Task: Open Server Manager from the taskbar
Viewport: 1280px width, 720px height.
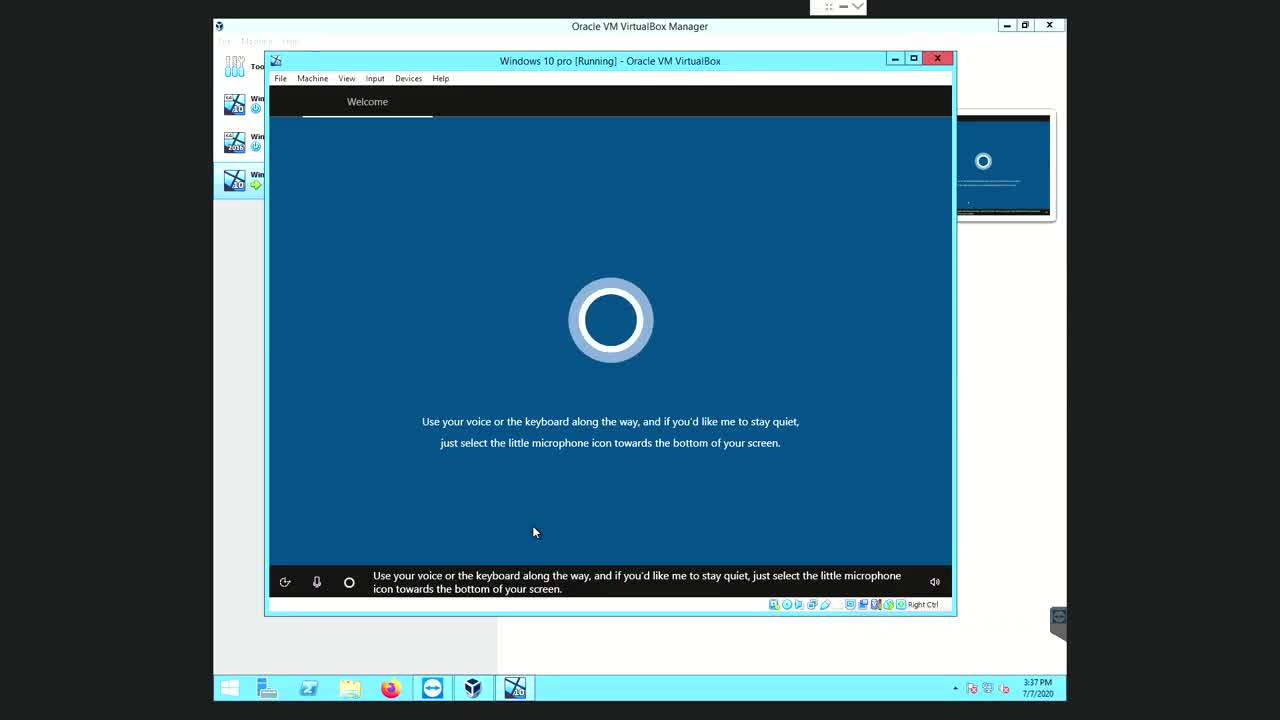Action: [267, 688]
